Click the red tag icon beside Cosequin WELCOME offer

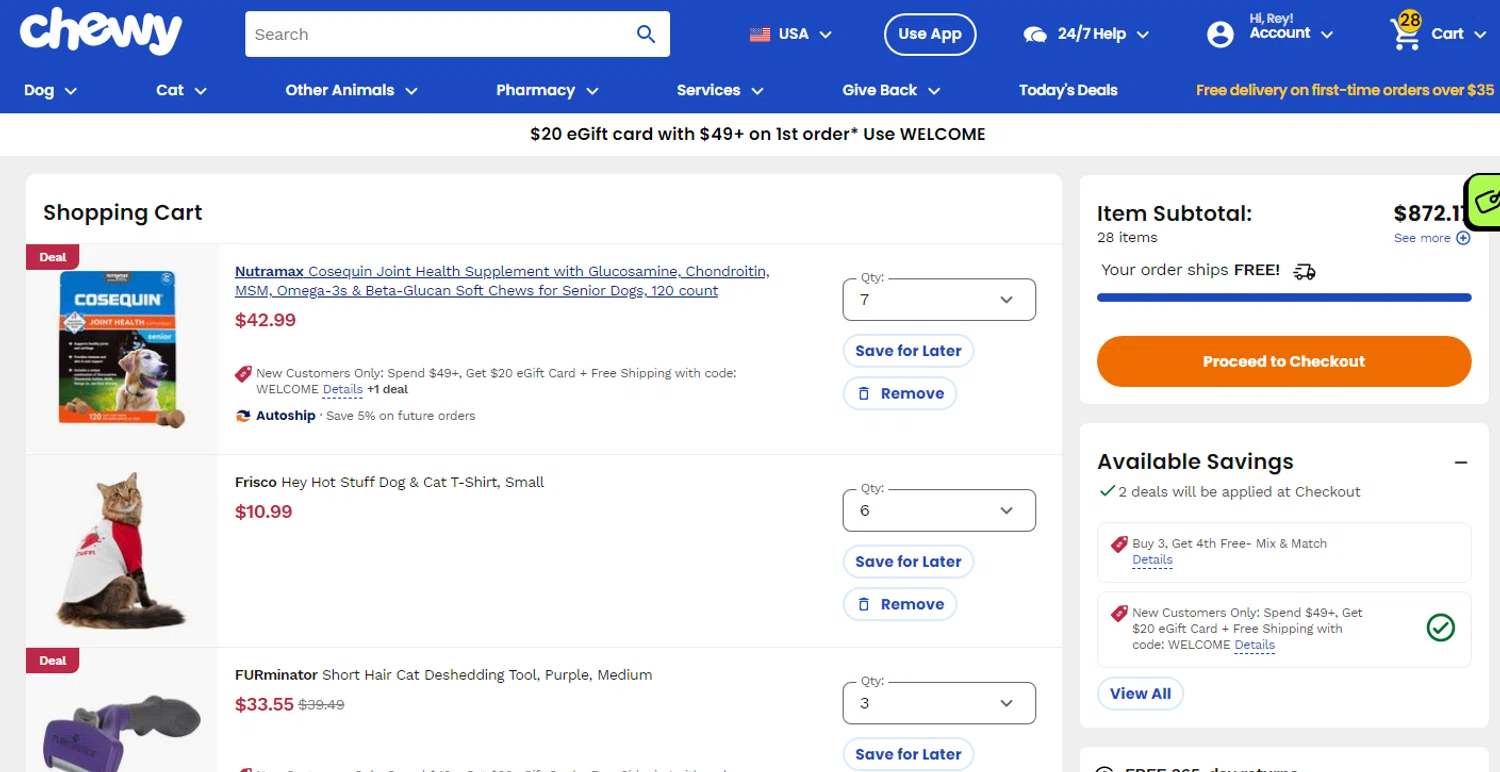(x=243, y=374)
